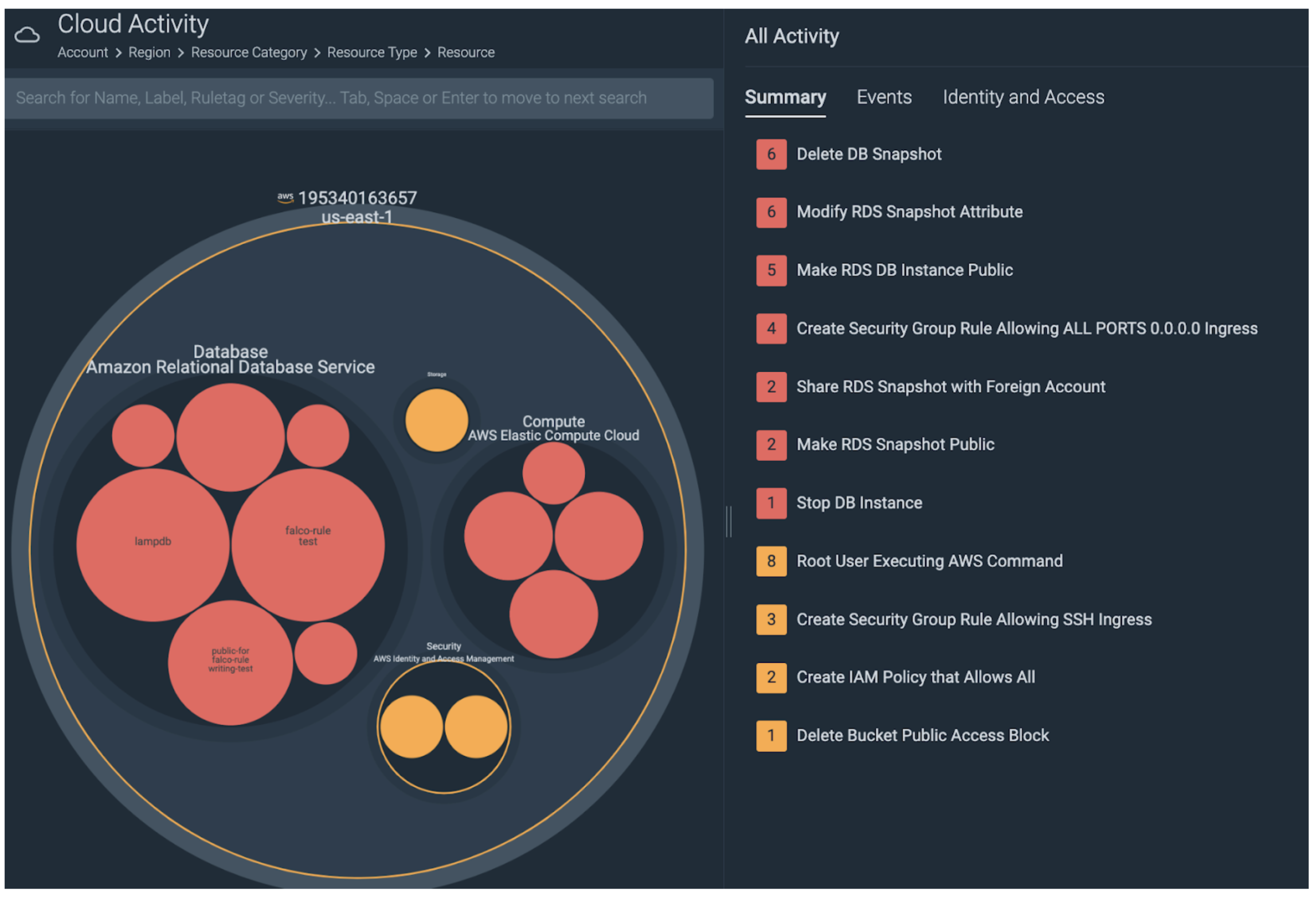This screenshot has width=1316, height=899.
Task: Click the Account breadcrumb
Action: click(x=83, y=52)
